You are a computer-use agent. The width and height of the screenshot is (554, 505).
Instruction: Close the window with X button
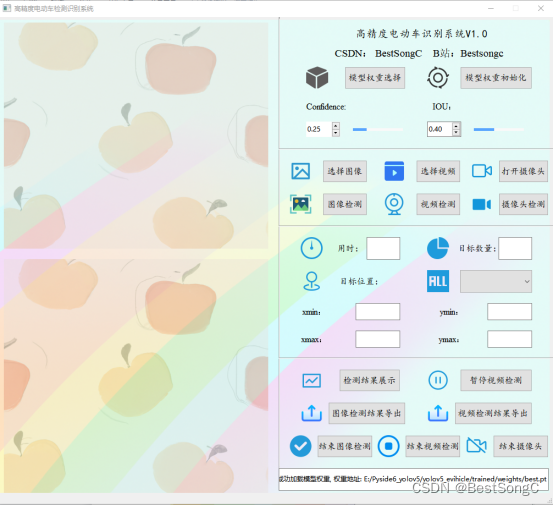tap(541, 8)
